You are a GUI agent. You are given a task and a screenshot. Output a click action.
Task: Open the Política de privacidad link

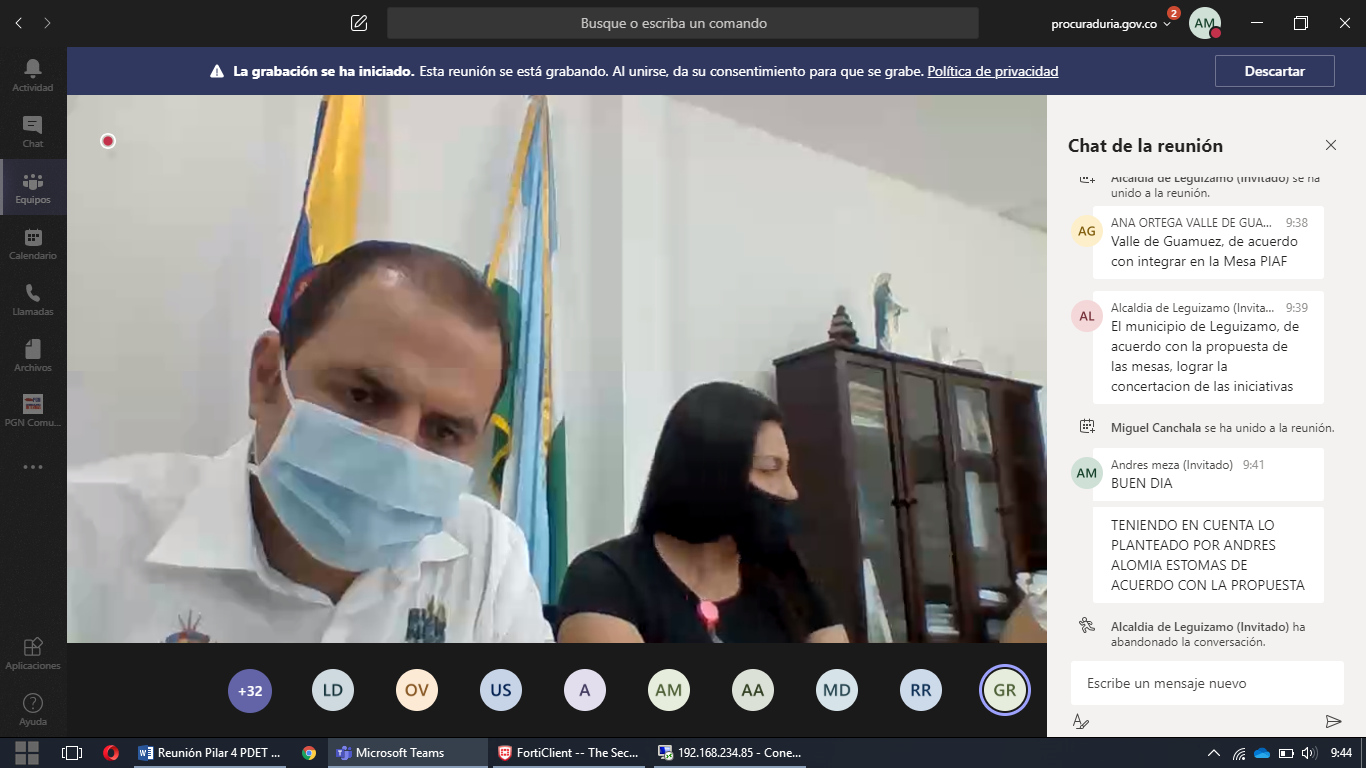tap(992, 71)
